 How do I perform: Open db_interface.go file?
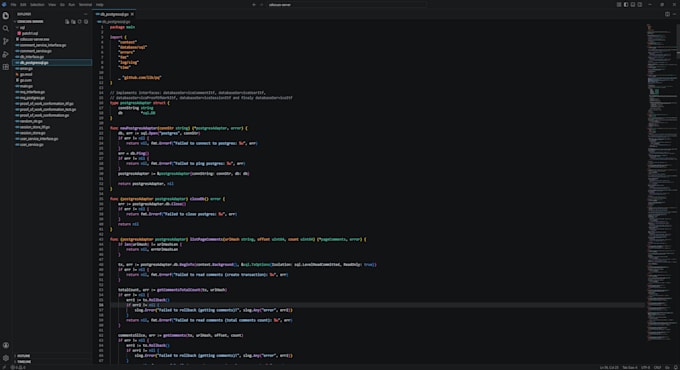[x=32, y=57]
